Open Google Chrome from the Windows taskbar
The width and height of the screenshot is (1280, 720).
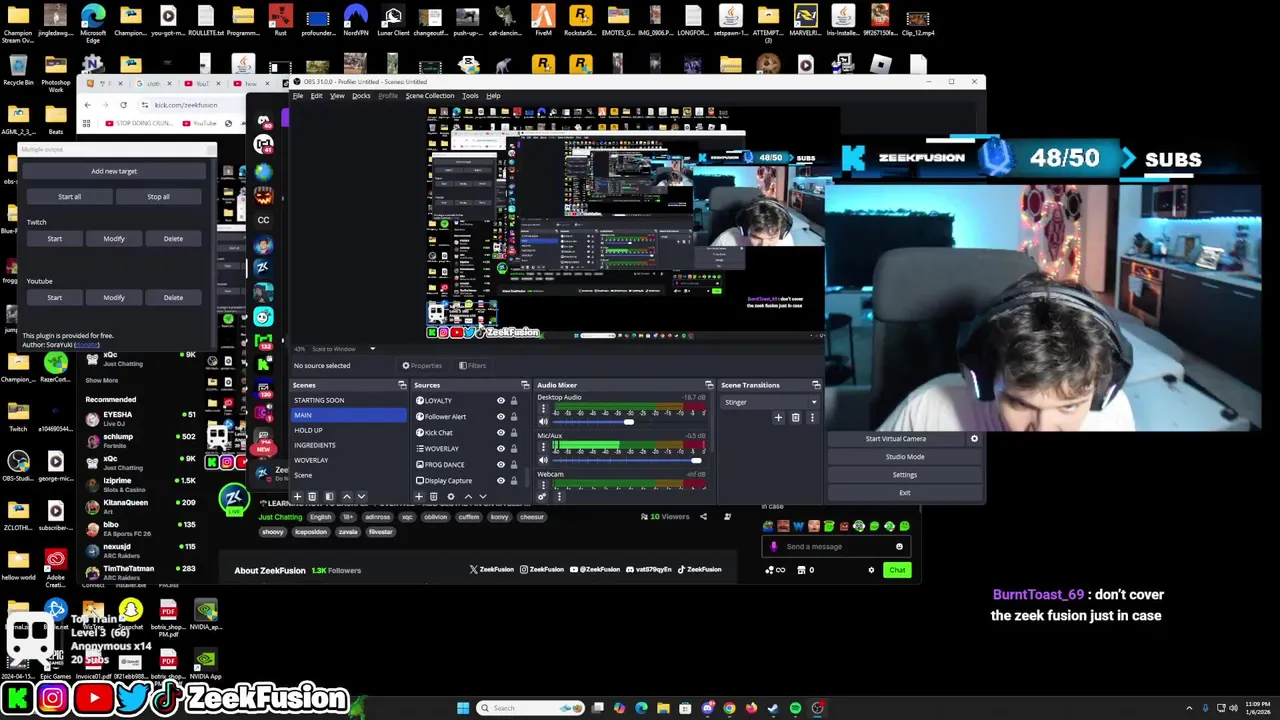click(729, 708)
